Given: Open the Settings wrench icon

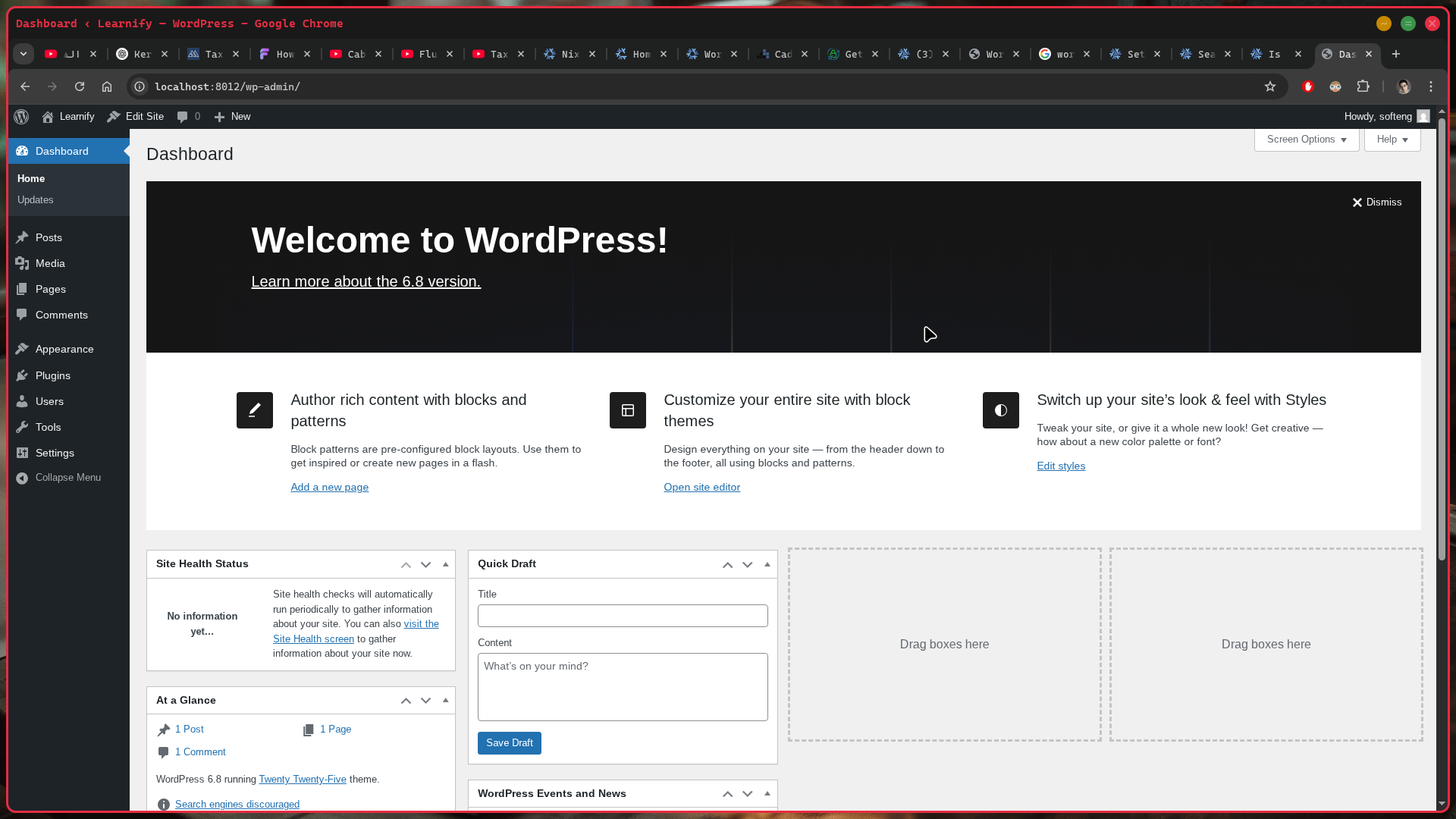Looking at the screenshot, I should coord(23,453).
